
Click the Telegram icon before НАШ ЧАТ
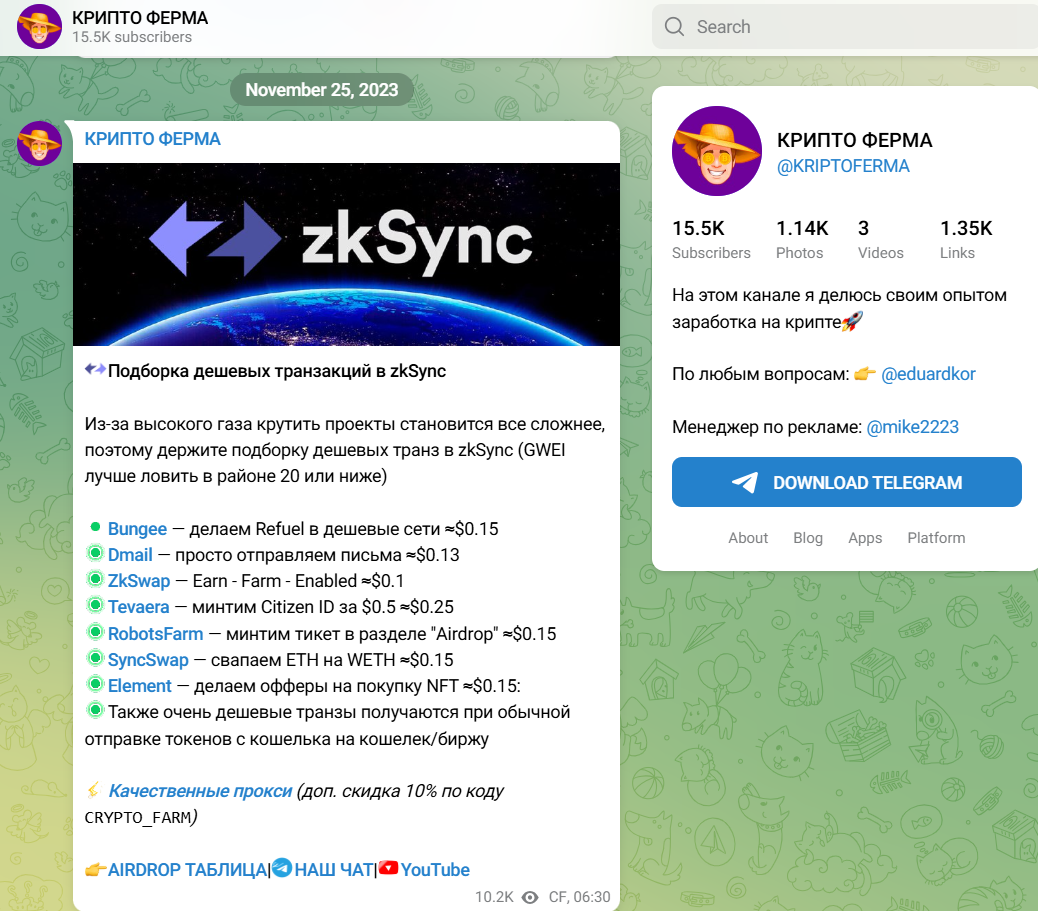282,867
